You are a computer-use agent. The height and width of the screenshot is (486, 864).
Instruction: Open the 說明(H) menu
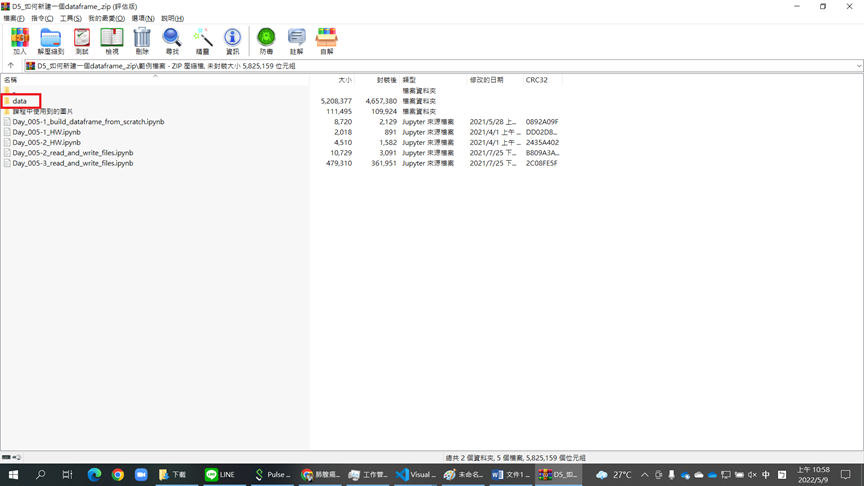(x=172, y=18)
